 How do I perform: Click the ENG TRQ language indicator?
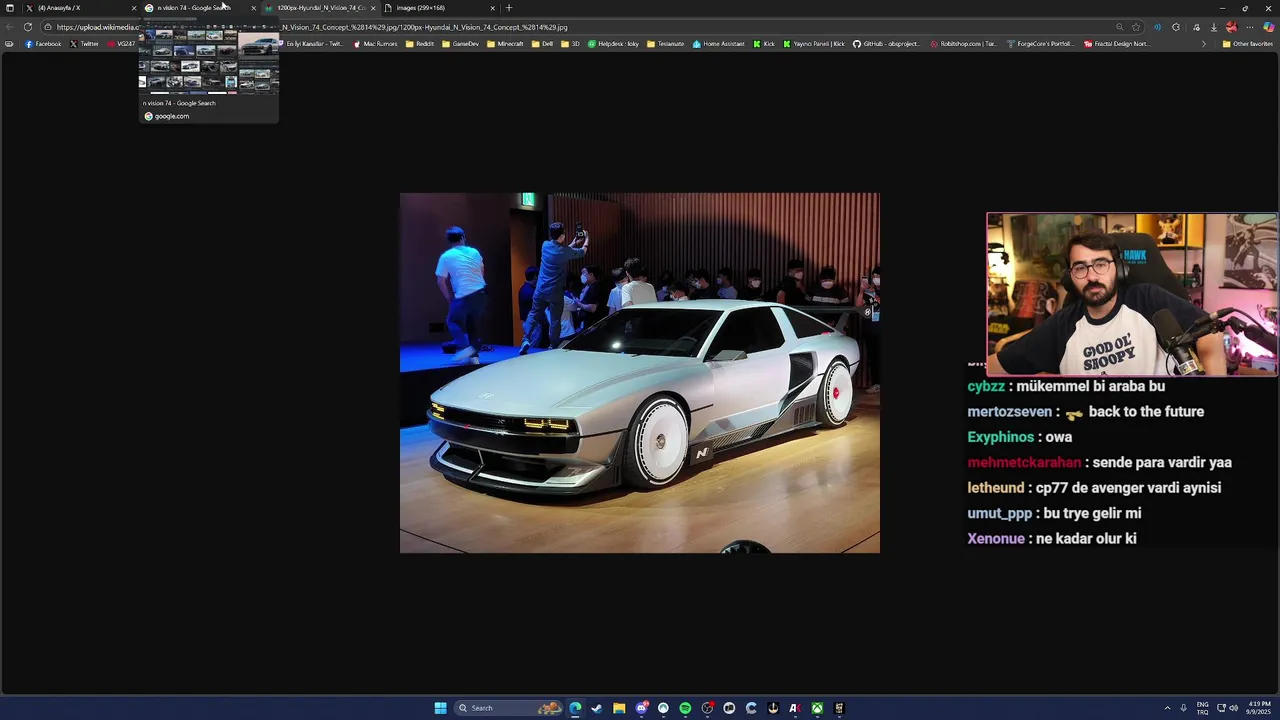click(1202, 708)
